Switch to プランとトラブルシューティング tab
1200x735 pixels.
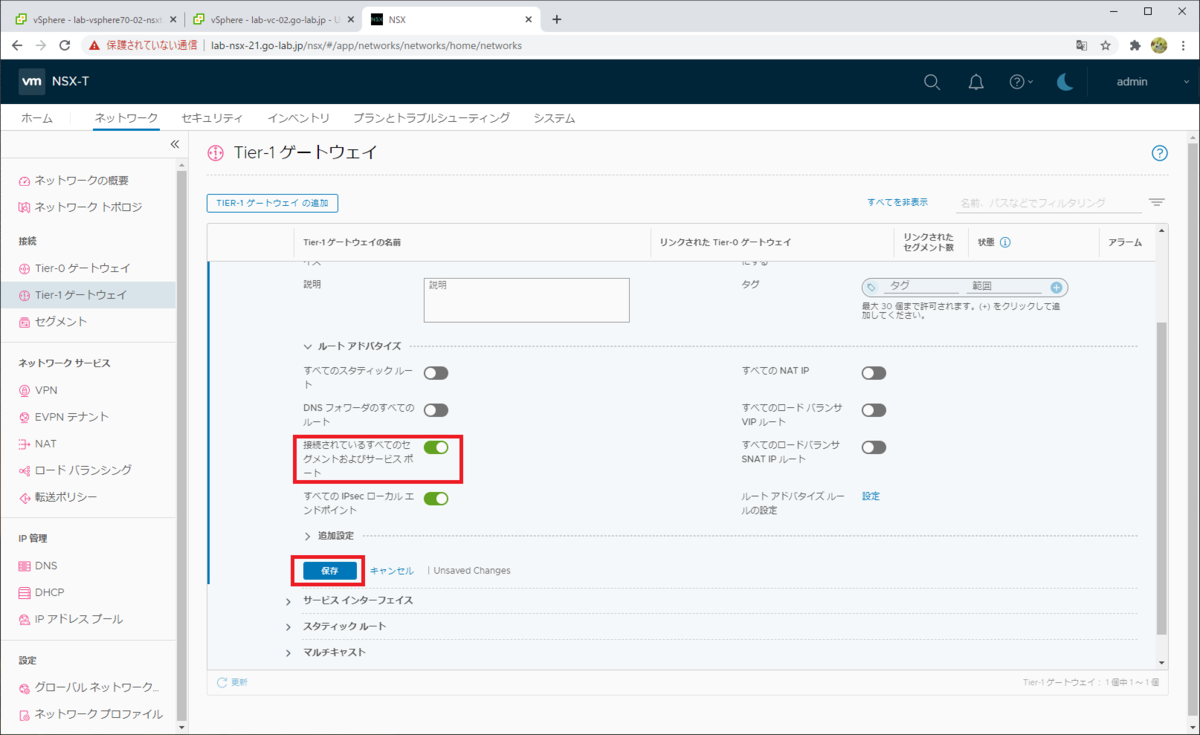431,118
